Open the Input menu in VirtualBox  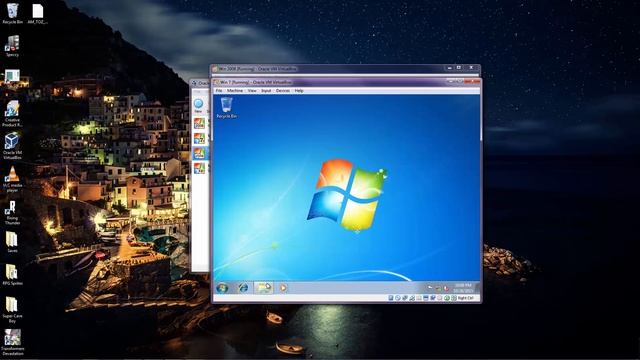(x=266, y=91)
